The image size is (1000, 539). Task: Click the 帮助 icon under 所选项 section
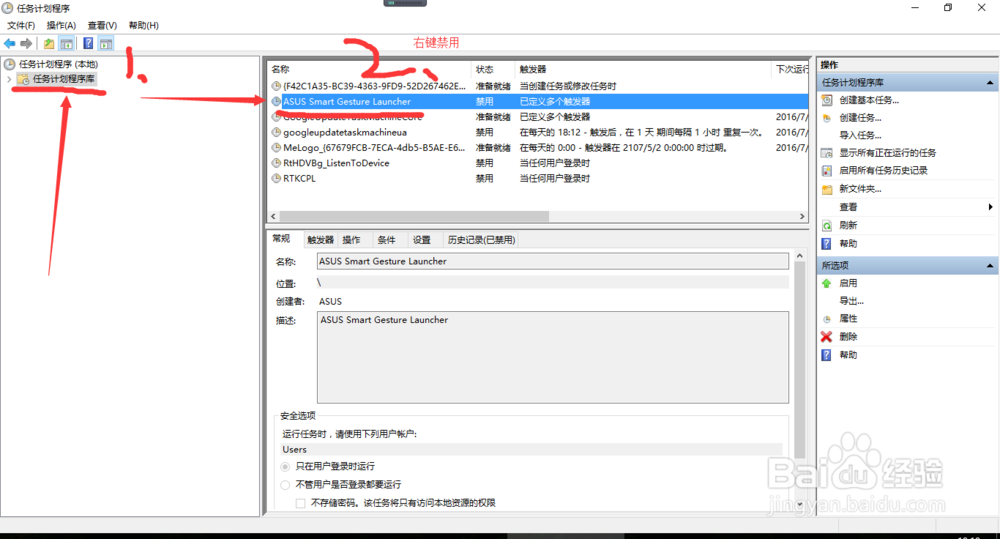[x=827, y=355]
